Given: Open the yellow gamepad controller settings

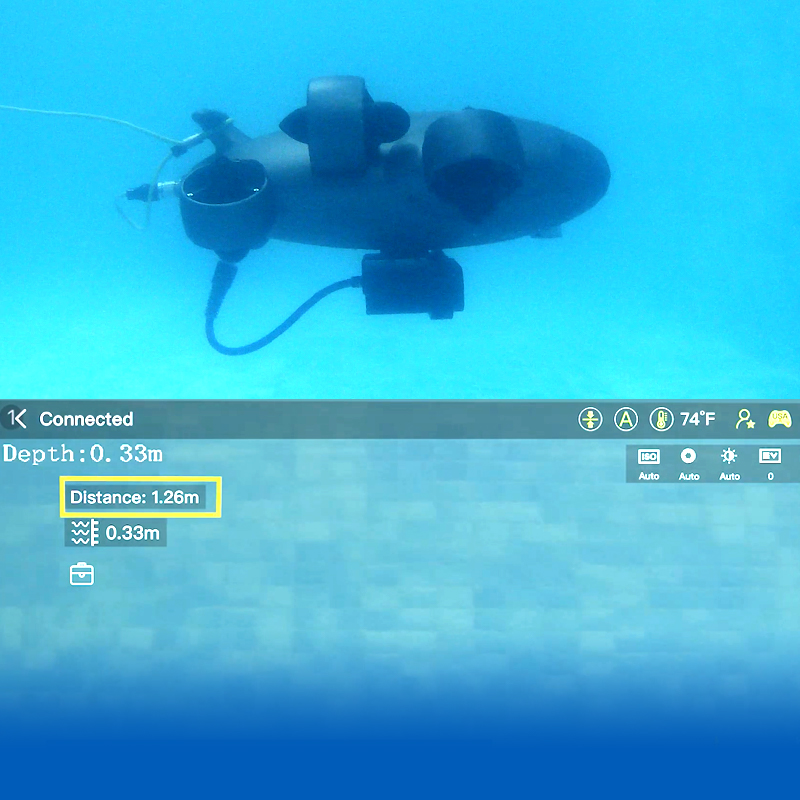Looking at the screenshot, I should click(x=780, y=419).
